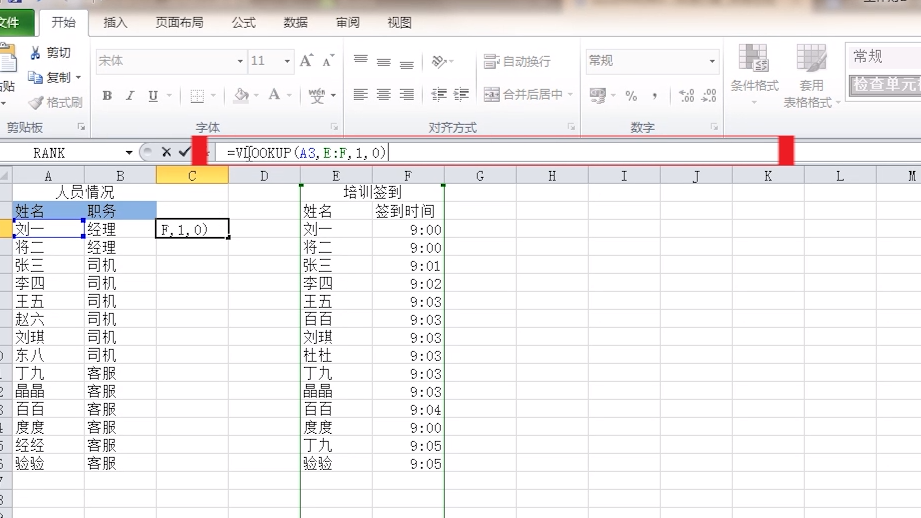Open the merge and center dropdown arrow
The height and width of the screenshot is (518, 921).
pos(570,95)
